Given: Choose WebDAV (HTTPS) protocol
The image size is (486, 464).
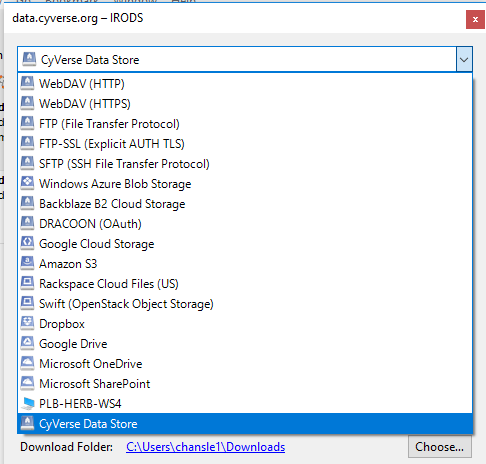Looking at the screenshot, I should (245, 103).
